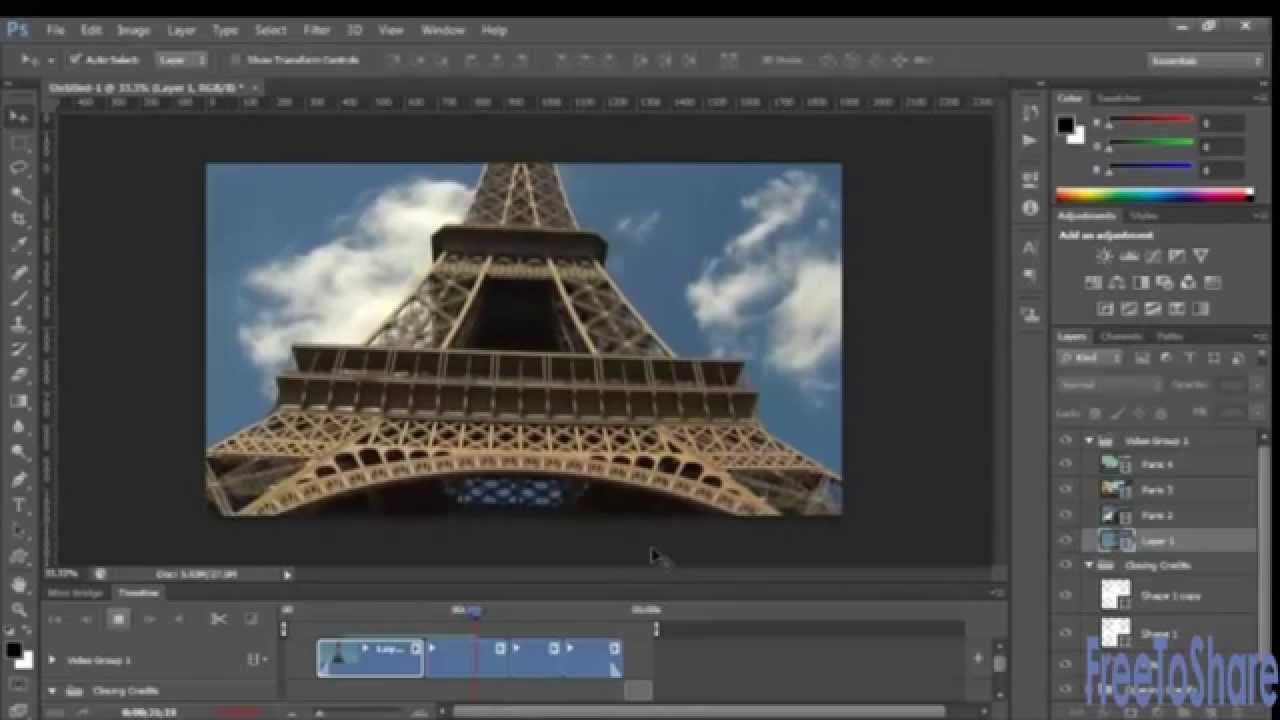Select the Quick Selection tool
Viewport: 1280px width, 720px height.
19,195
